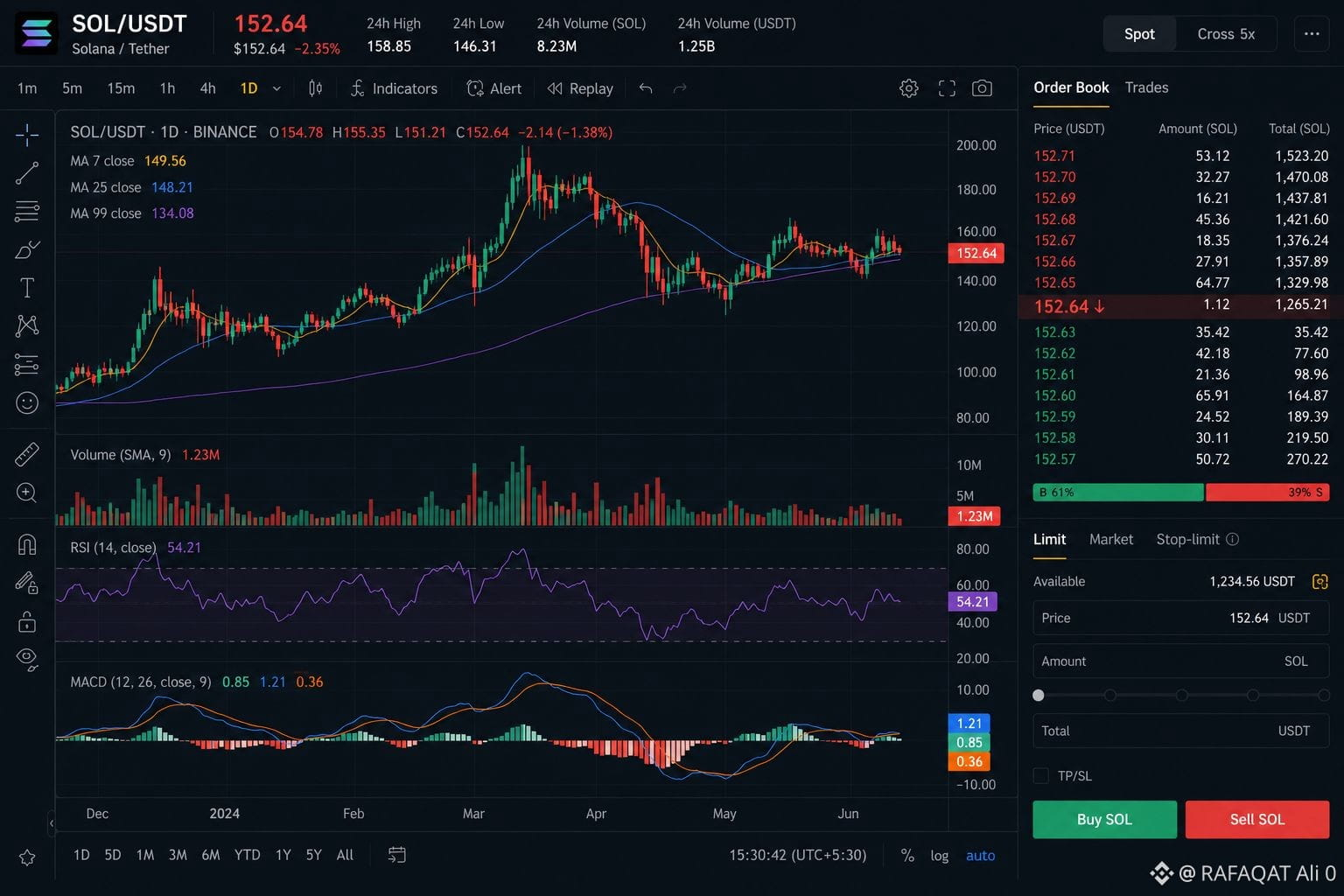Viewport: 1344px width, 896px height.
Task: Show Stop-limit info tooltip icon
Action: pyautogui.click(x=1232, y=539)
